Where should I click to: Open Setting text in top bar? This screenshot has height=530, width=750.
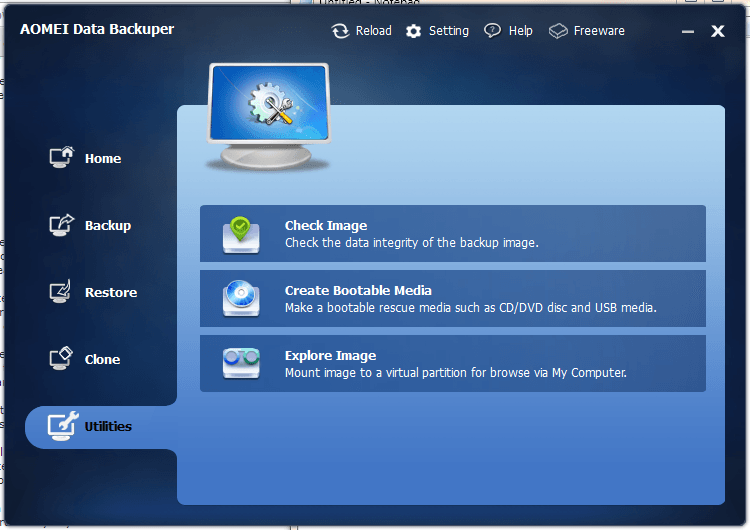click(x=449, y=31)
